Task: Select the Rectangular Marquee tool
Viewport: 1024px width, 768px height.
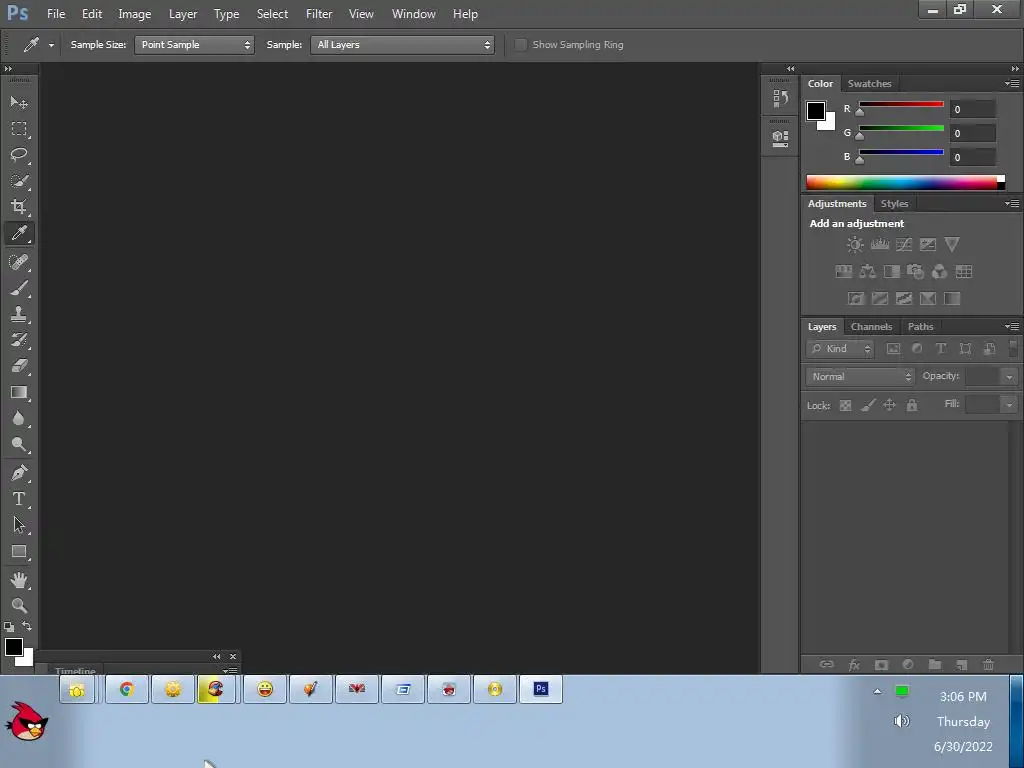Action: point(19,129)
